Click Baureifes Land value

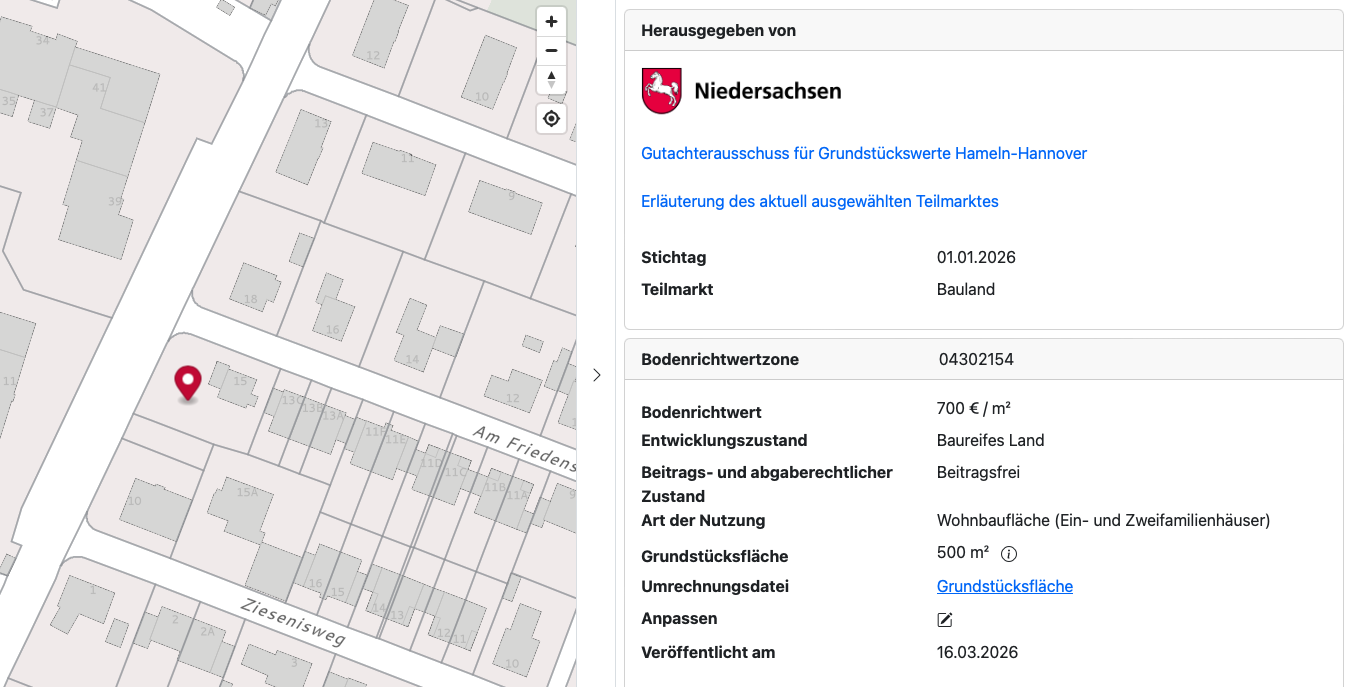click(x=991, y=440)
